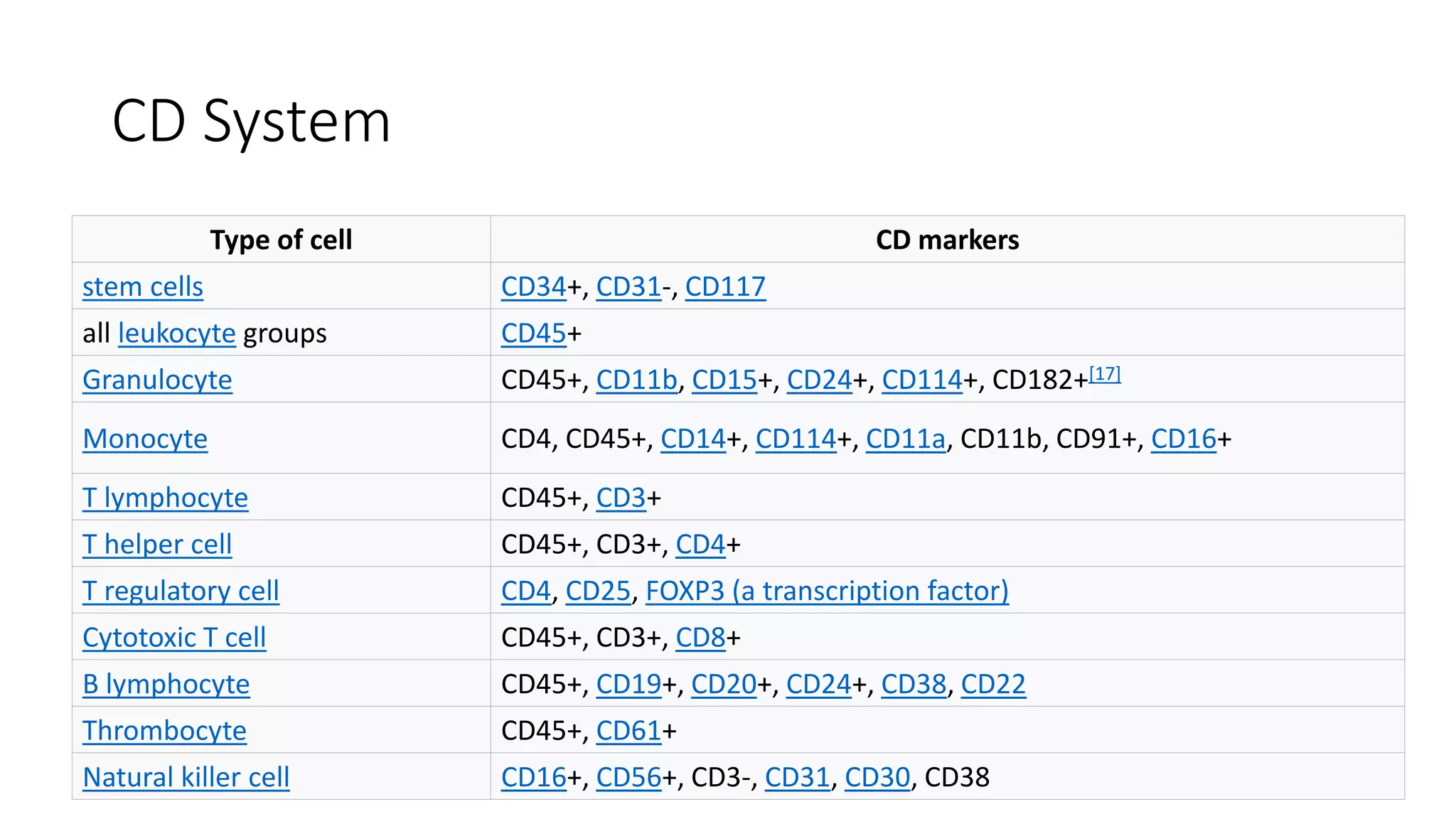This screenshot has height=819, width=1456.
Task: Open the CD11a link in Monocyte row
Action: pos(905,439)
